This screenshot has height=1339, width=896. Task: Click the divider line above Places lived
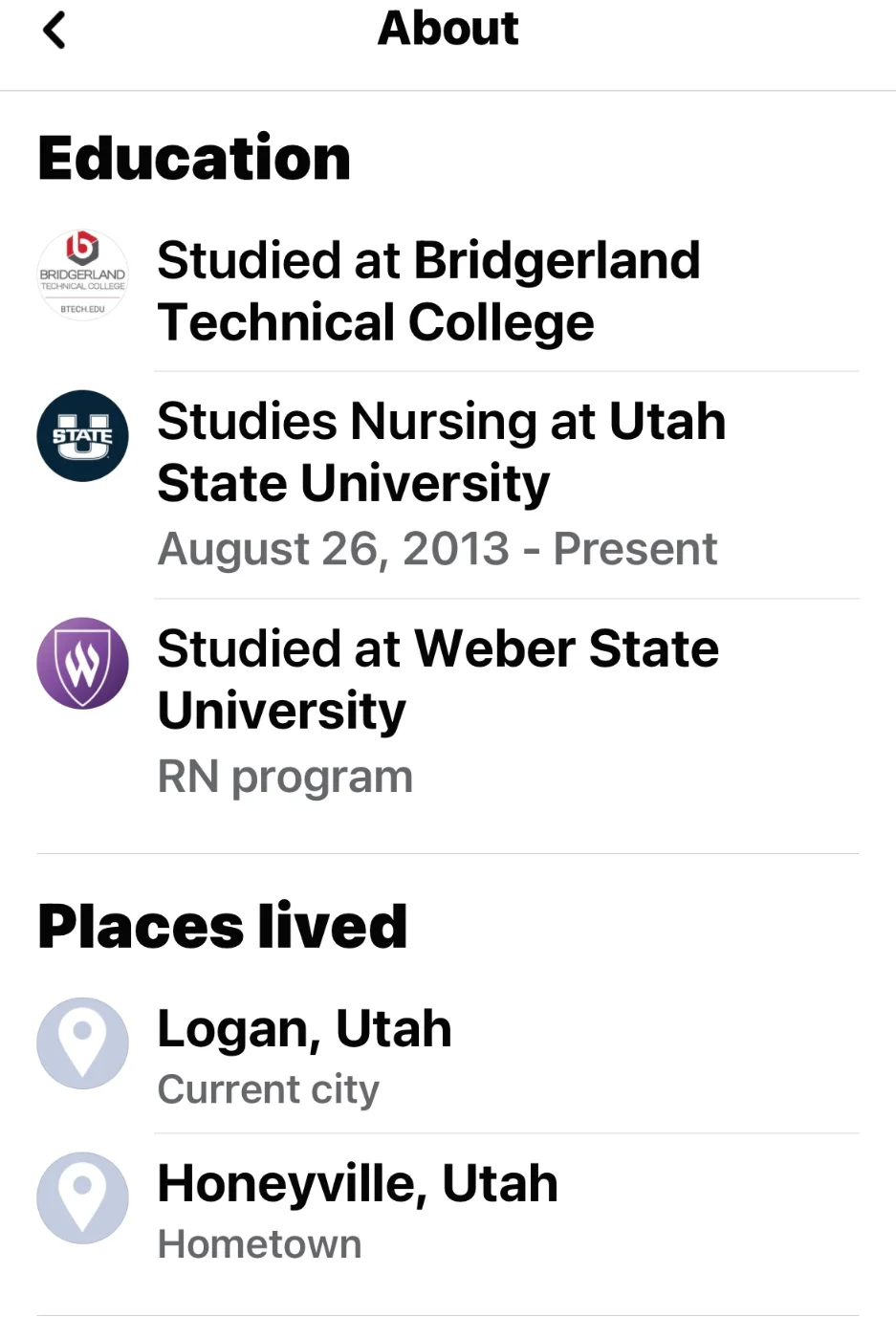448,853
